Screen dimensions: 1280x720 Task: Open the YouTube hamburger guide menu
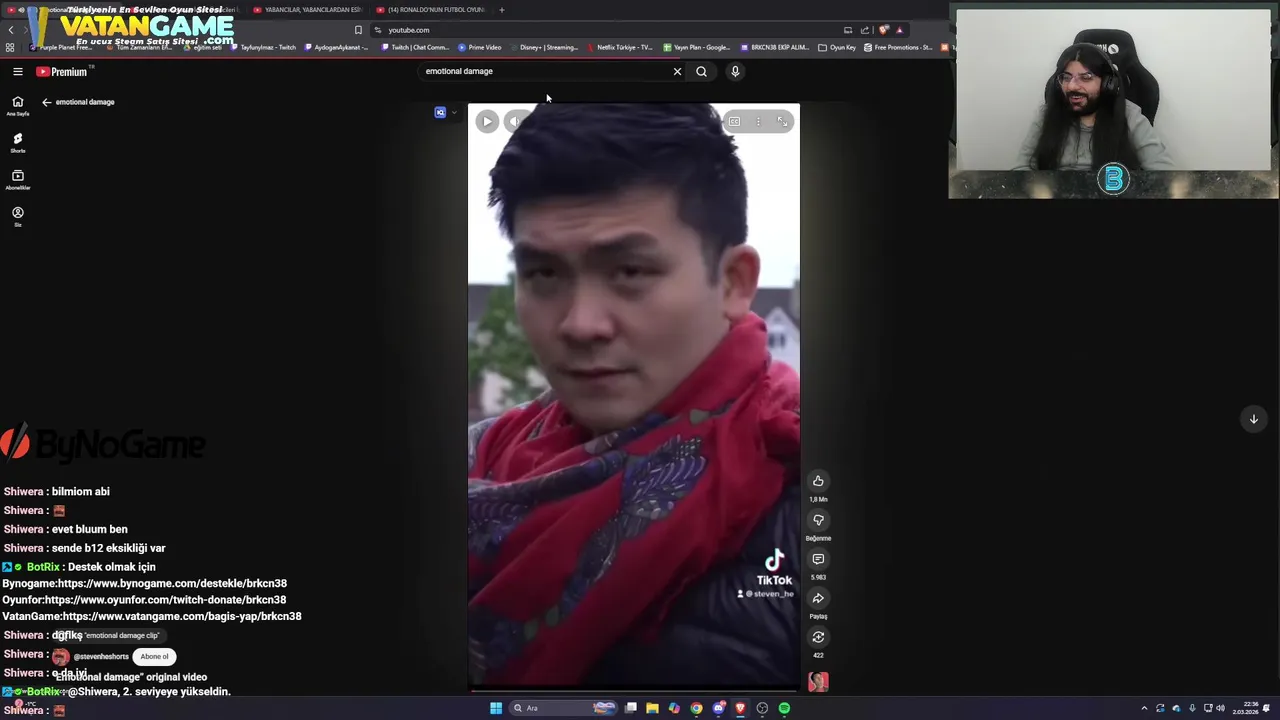tap(18, 71)
